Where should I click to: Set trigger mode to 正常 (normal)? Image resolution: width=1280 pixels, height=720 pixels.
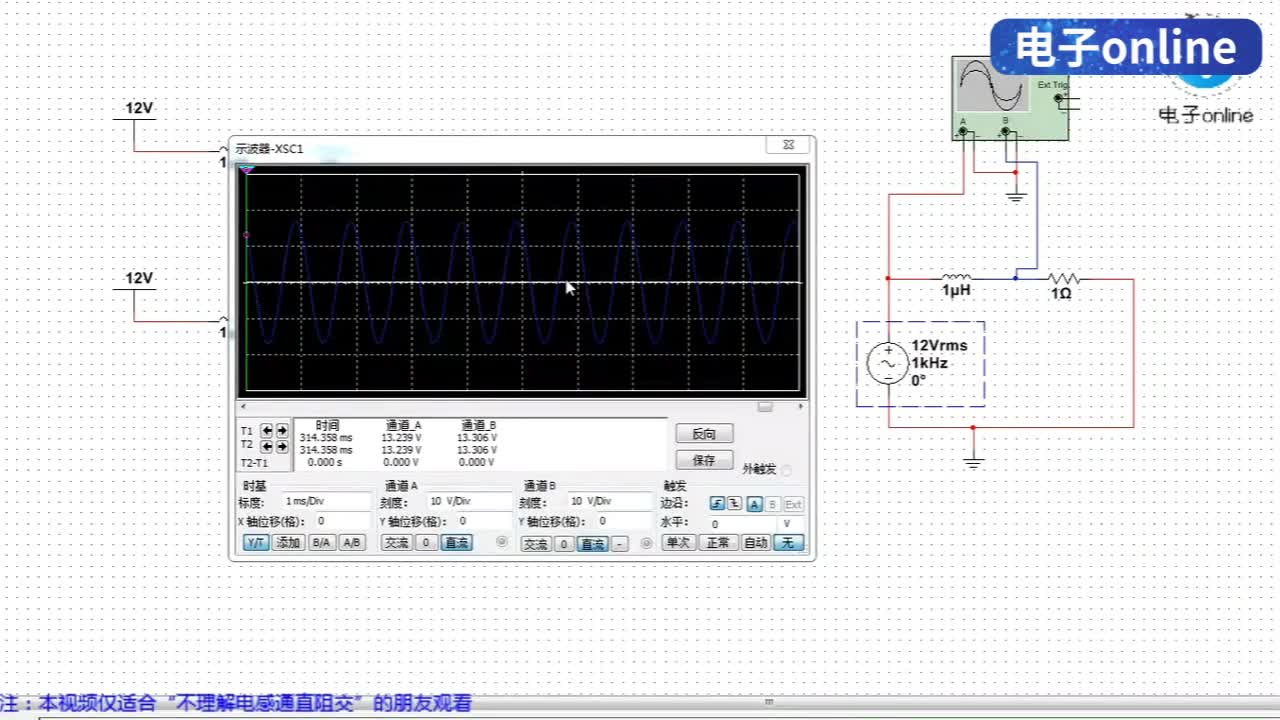pyautogui.click(x=717, y=543)
